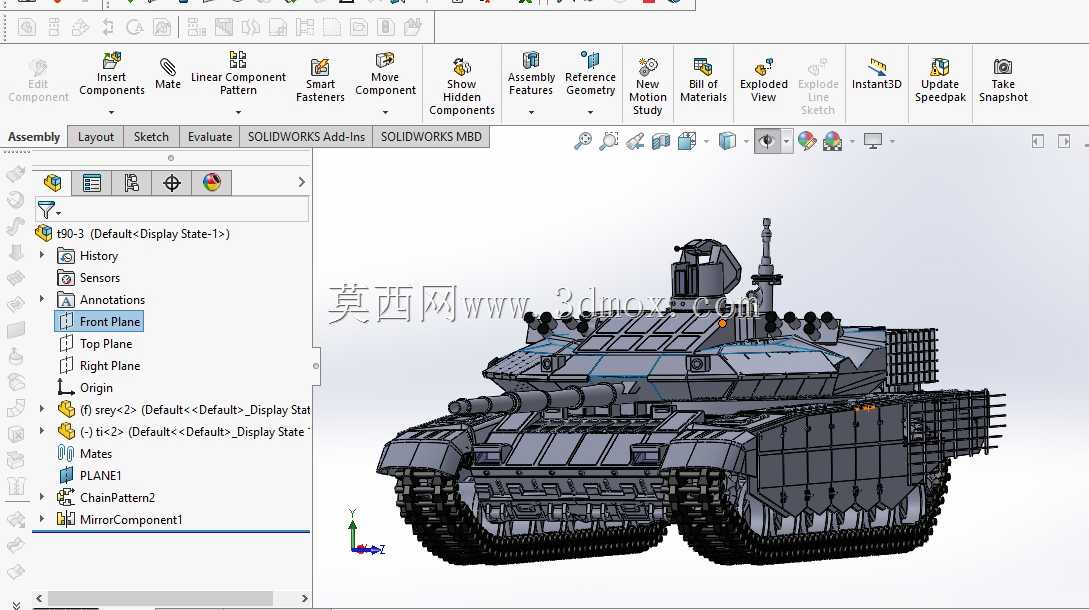The height and width of the screenshot is (610, 1089).
Task: Open DisplayManager tab icon
Action: (x=212, y=183)
